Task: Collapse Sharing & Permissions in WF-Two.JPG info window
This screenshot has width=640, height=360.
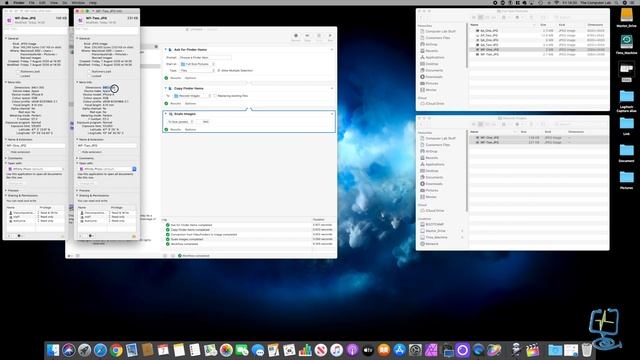Action: (77, 196)
